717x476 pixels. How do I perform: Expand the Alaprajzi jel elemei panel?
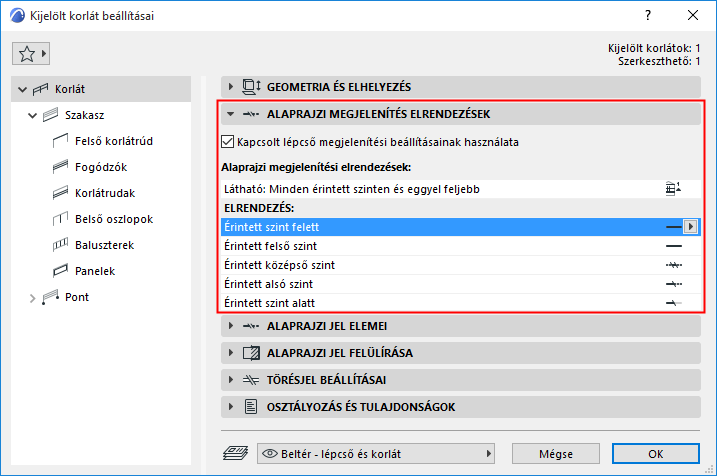230,326
